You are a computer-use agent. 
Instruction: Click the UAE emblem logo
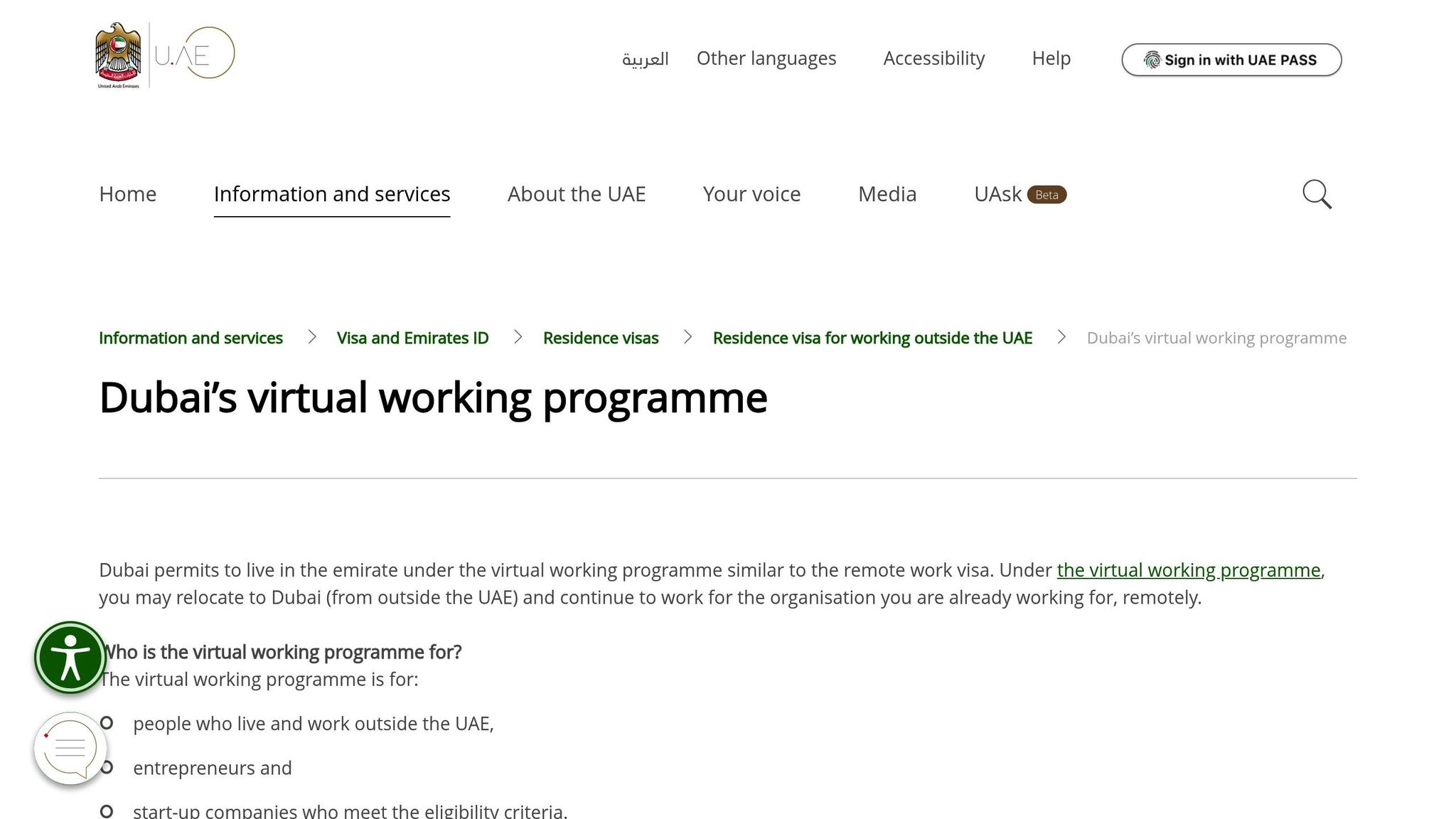[119, 51]
